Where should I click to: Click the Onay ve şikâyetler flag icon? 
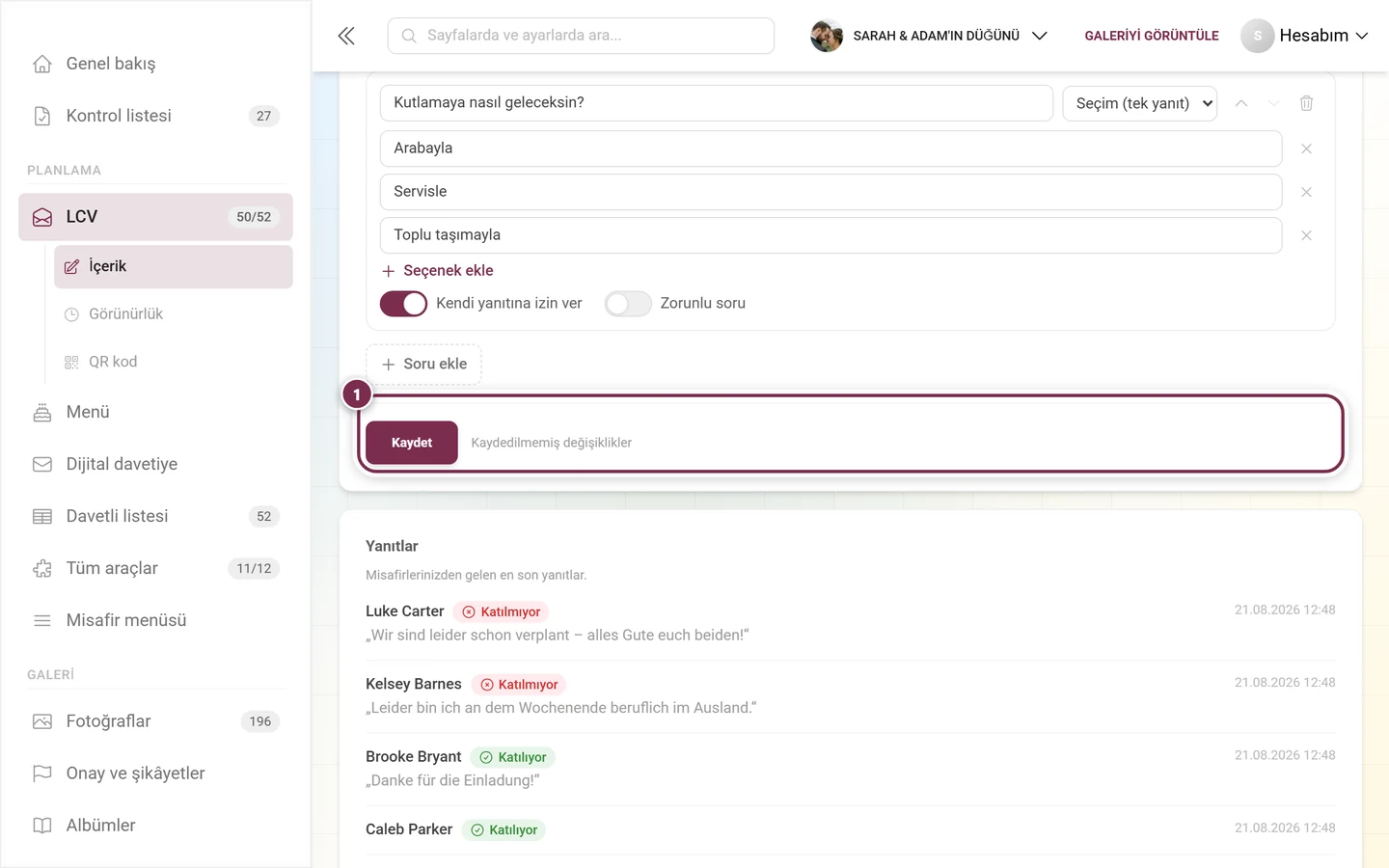pos(42,773)
